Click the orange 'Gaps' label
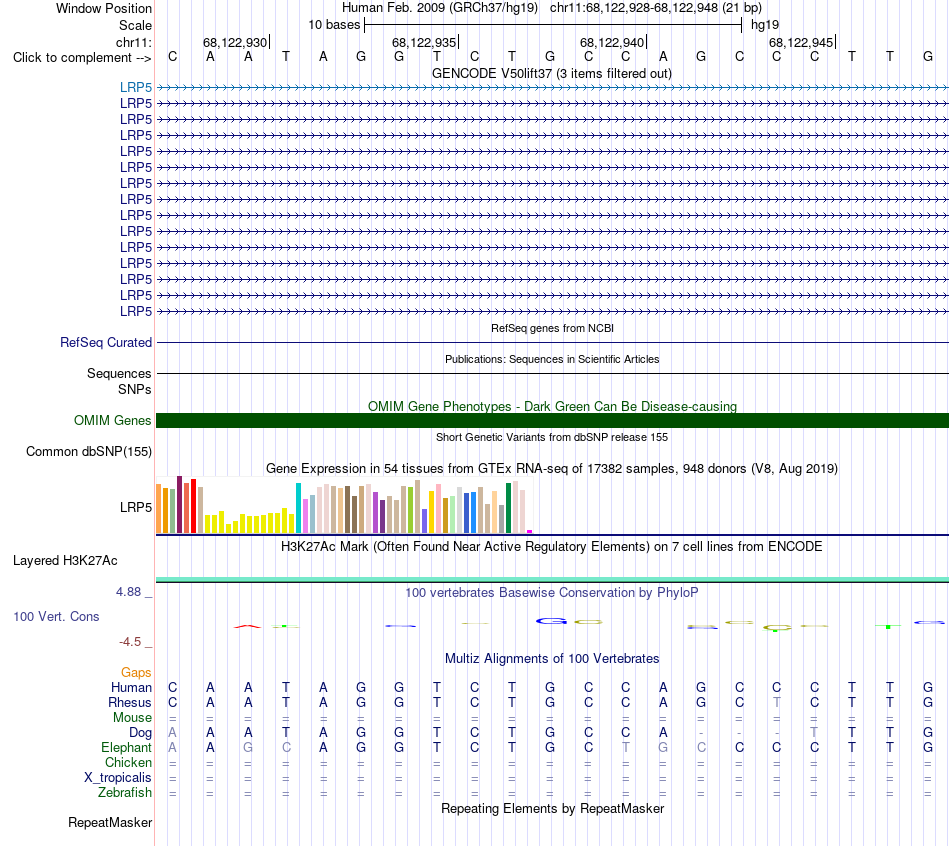The width and height of the screenshot is (950, 846). (x=136, y=673)
